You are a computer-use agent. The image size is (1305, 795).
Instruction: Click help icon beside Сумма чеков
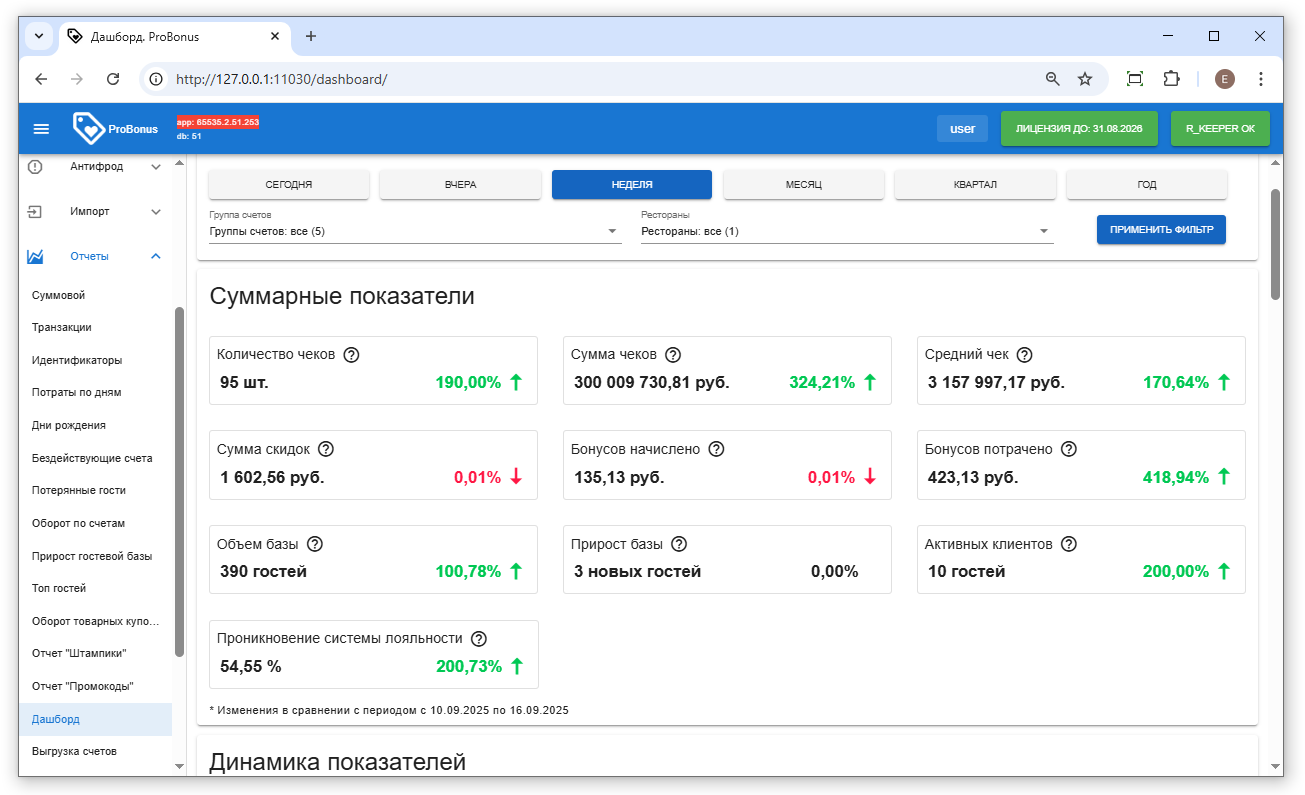point(673,354)
